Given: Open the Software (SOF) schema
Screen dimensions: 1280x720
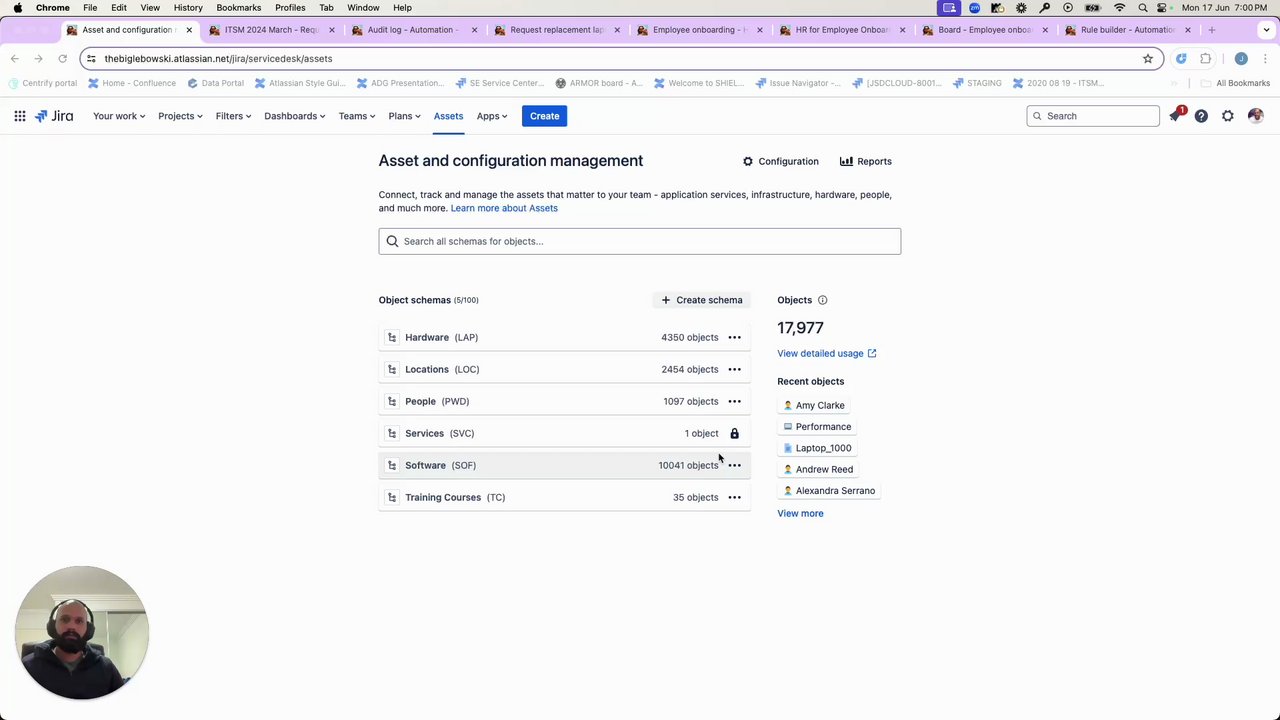Looking at the screenshot, I should [564, 466].
